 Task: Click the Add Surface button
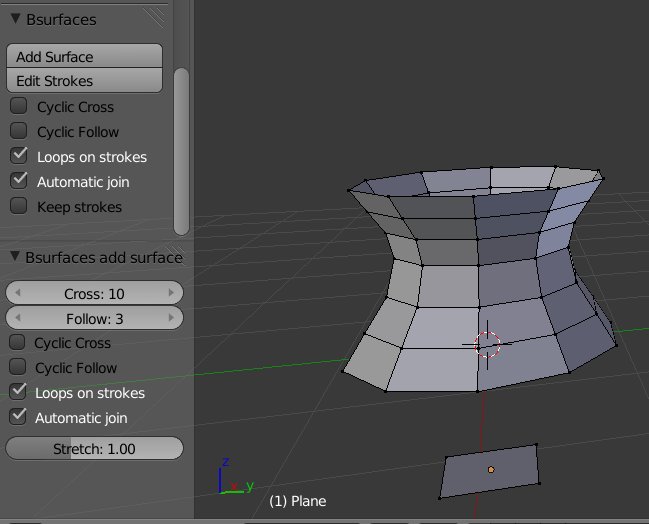(84, 57)
